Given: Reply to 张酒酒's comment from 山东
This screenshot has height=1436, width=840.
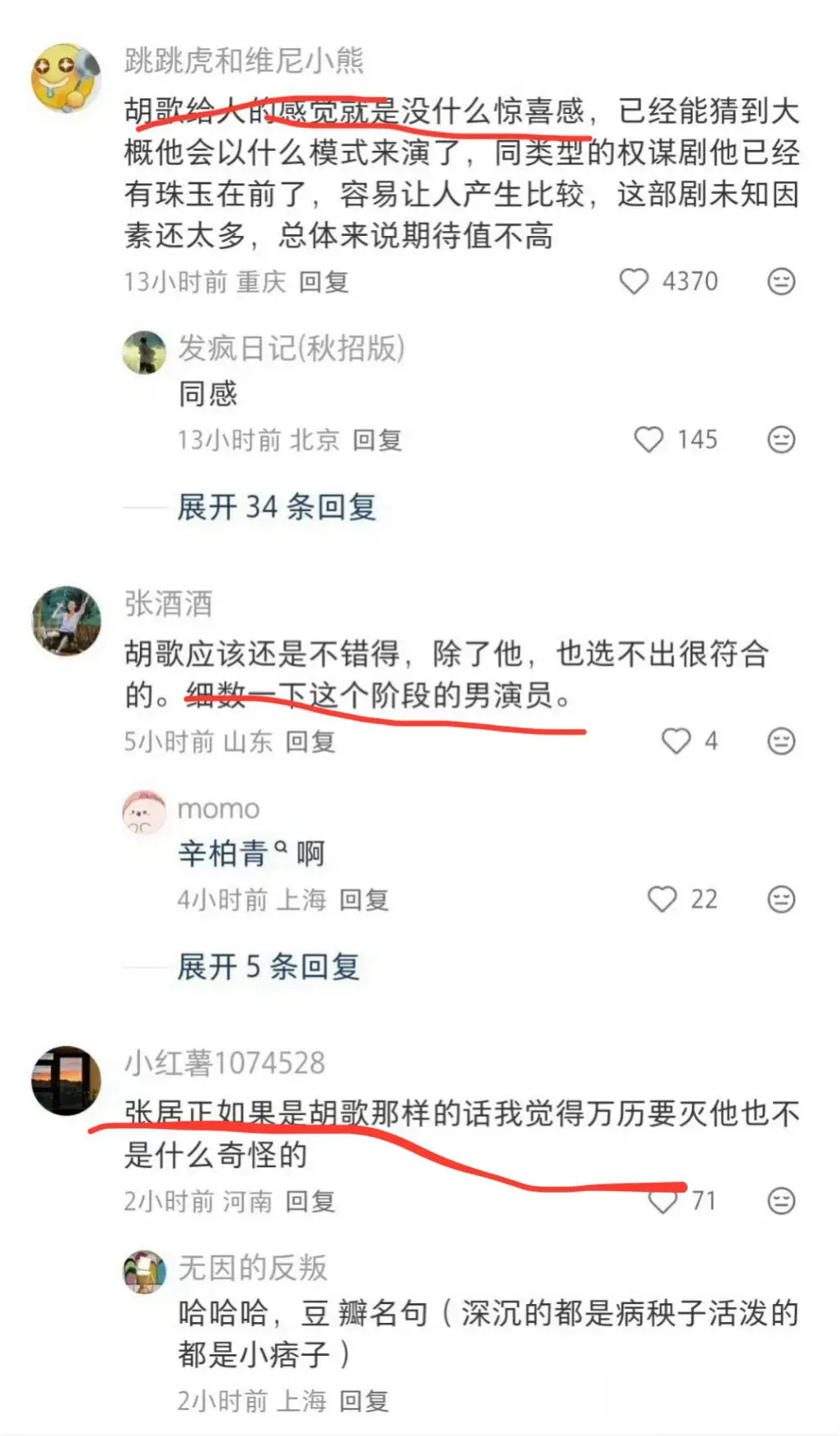Looking at the screenshot, I should click(x=310, y=741).
